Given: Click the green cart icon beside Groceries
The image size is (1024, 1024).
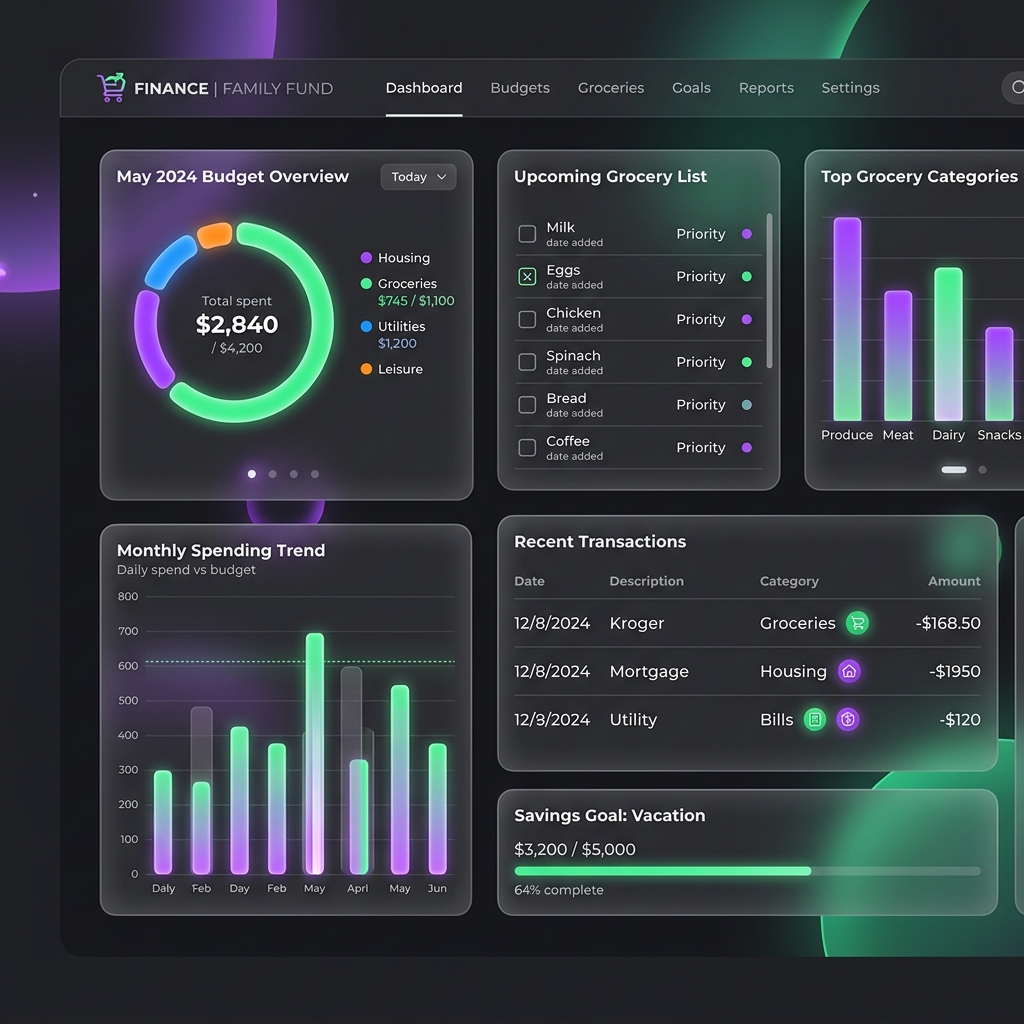Looking at the screenshot, I should (x=857, y=623).
